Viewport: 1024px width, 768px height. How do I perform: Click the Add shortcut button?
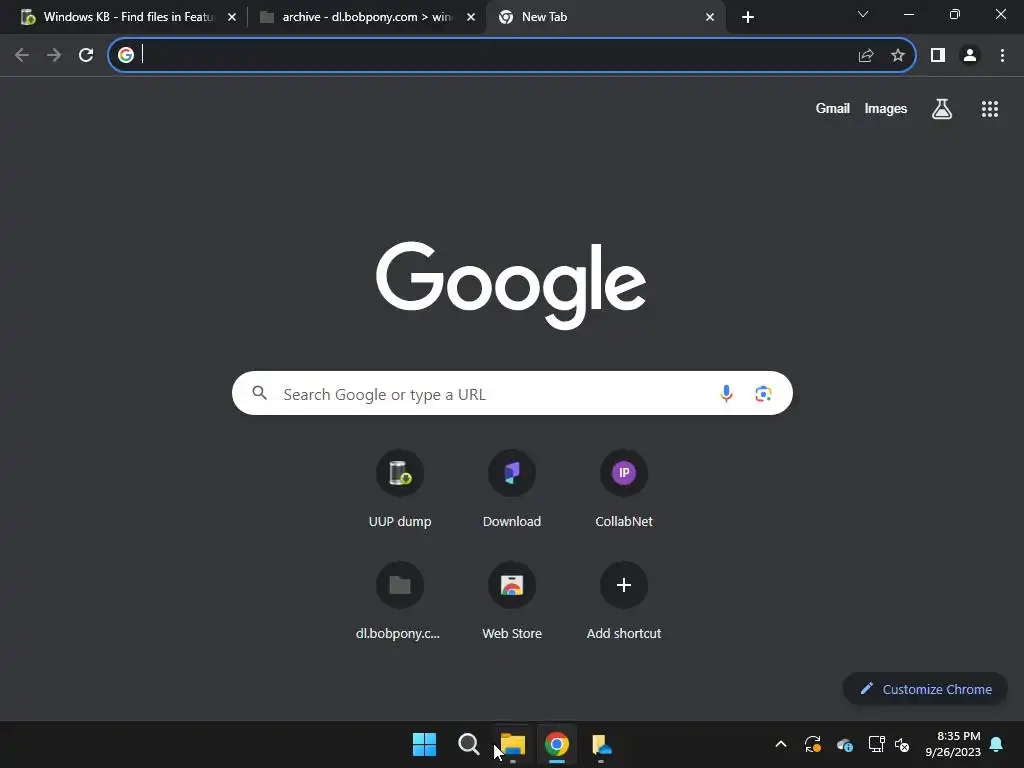pyautogui.click(x=624, y=601)
